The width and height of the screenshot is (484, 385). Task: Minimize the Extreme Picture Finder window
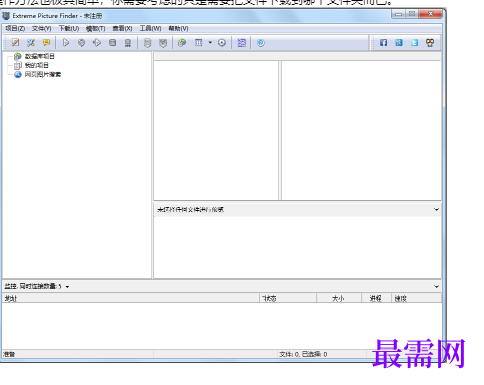398,14
